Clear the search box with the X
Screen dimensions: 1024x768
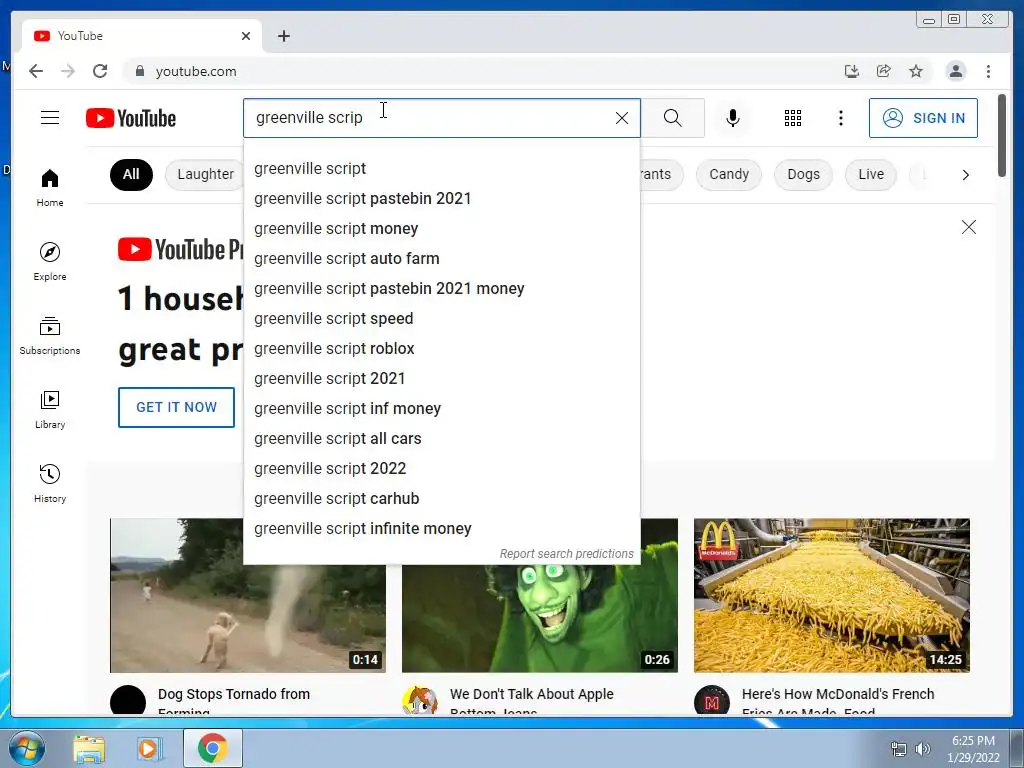click(x=622, y=118)
